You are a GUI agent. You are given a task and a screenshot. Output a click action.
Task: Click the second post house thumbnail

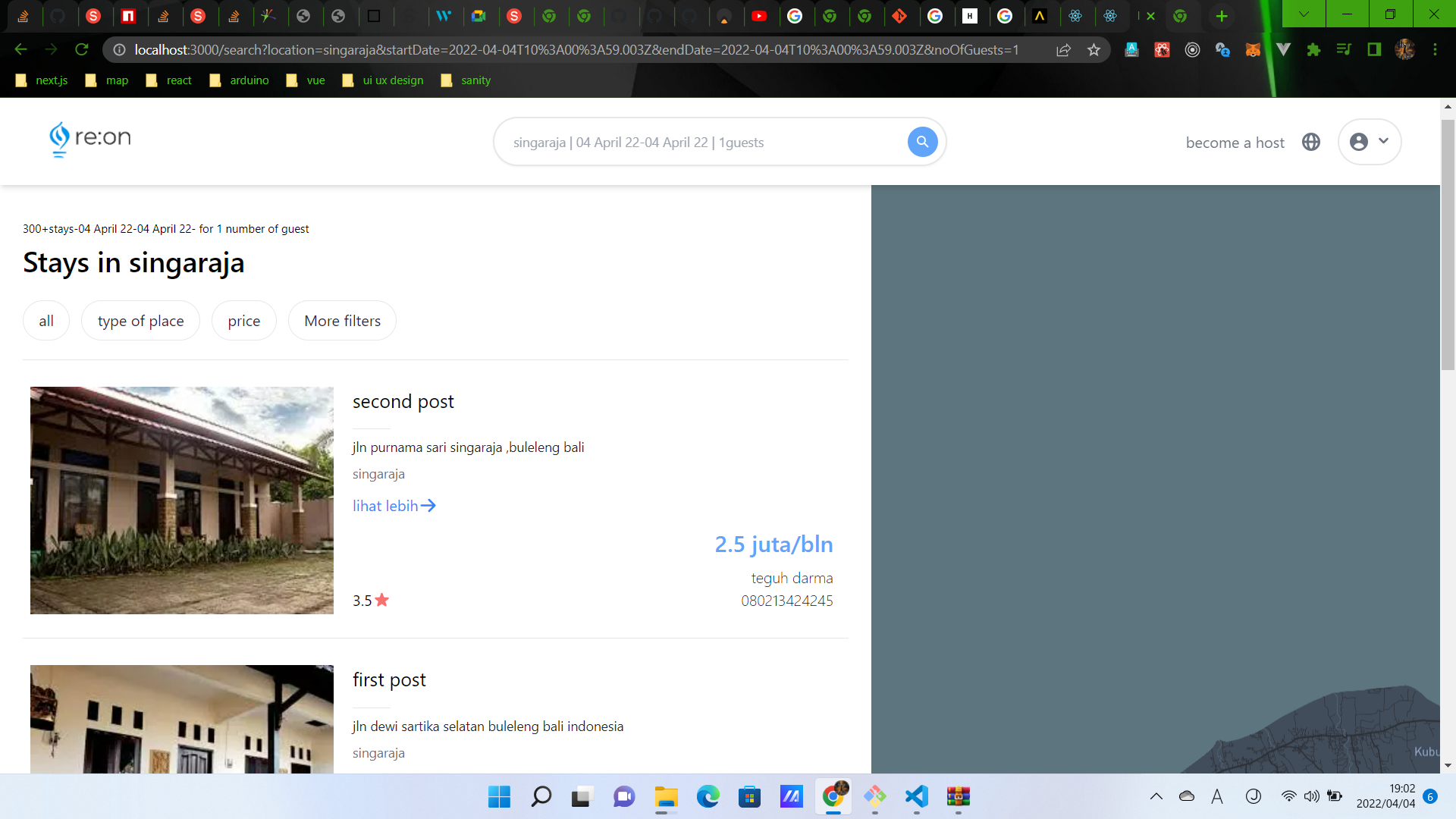[182, 500]
